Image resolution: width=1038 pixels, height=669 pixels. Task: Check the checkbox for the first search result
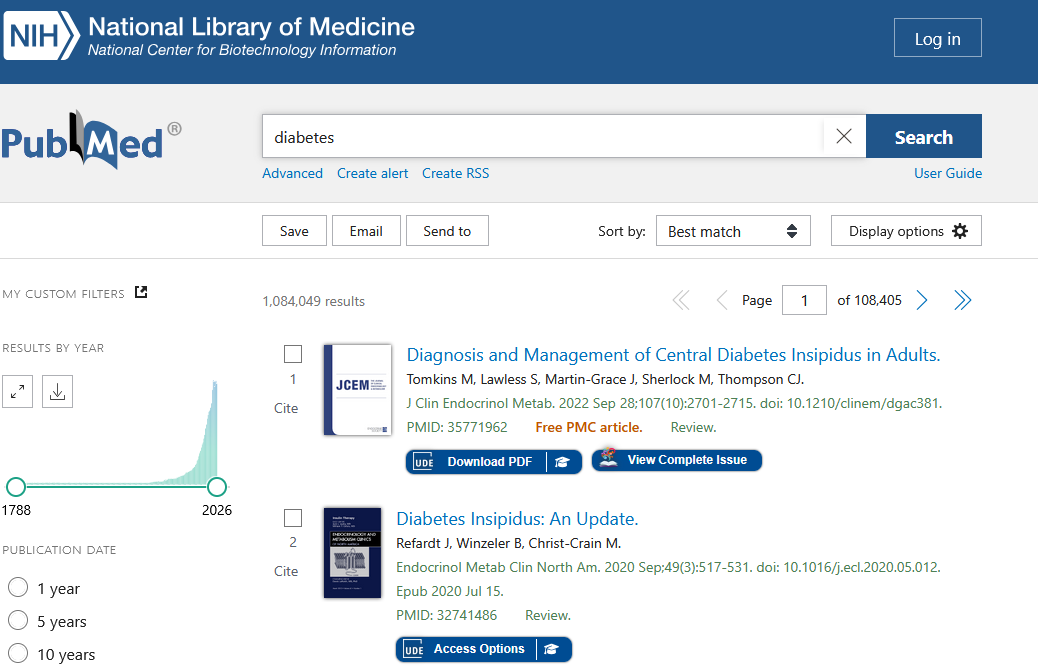(292, 353)
